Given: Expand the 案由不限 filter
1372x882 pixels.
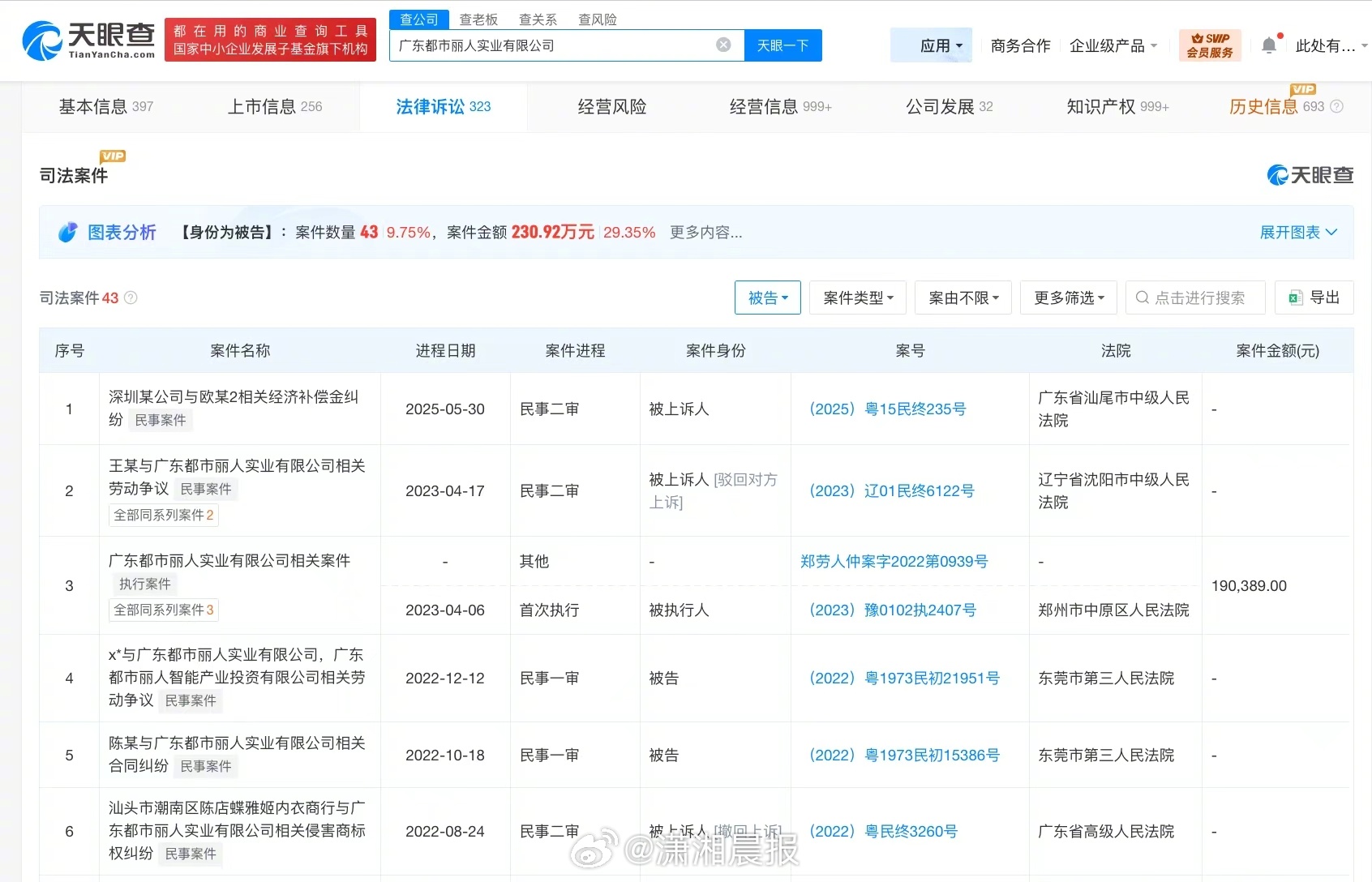Looking at the screenshot, I should [963, 298].
